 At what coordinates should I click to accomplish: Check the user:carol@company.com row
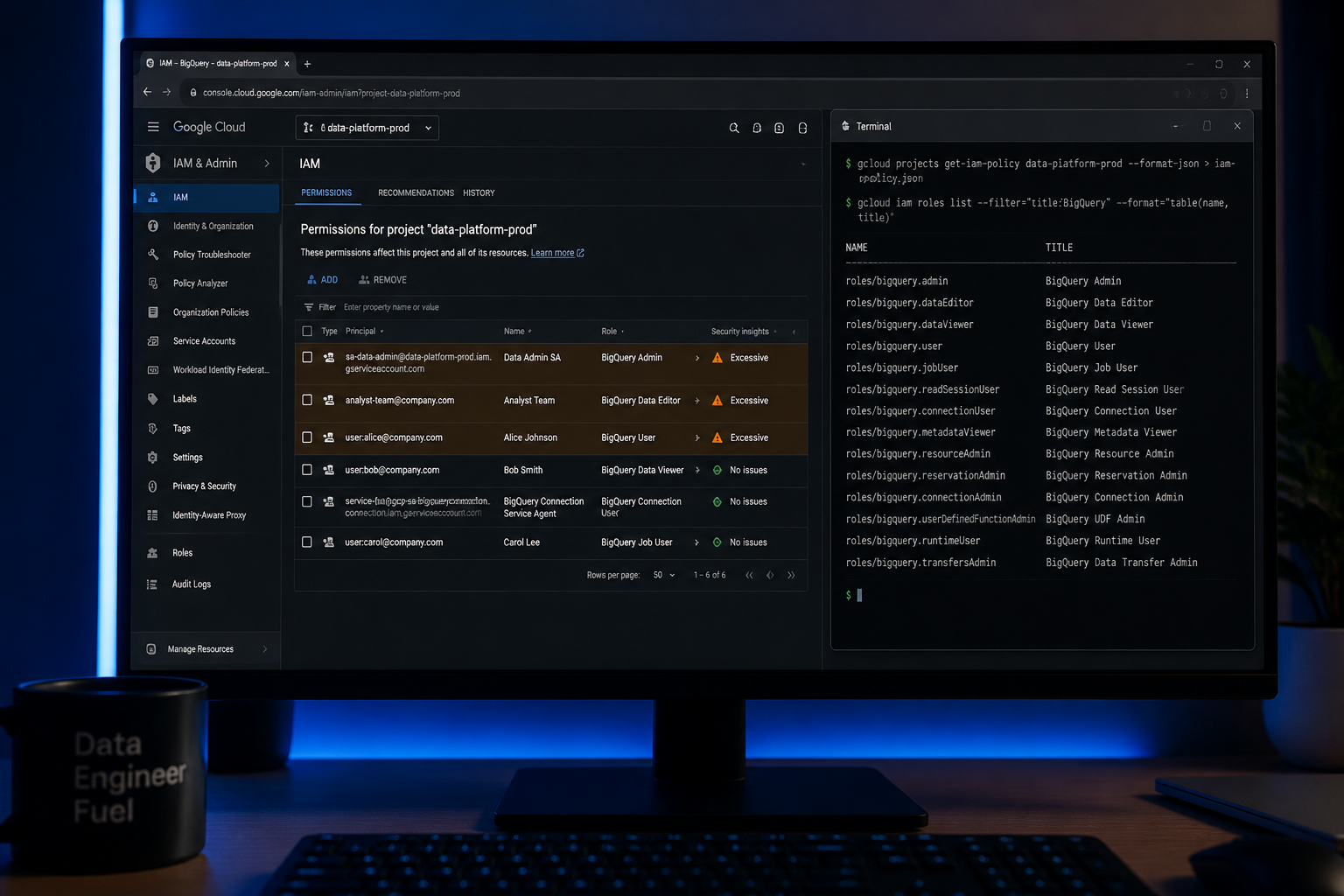tap(307, 542)
